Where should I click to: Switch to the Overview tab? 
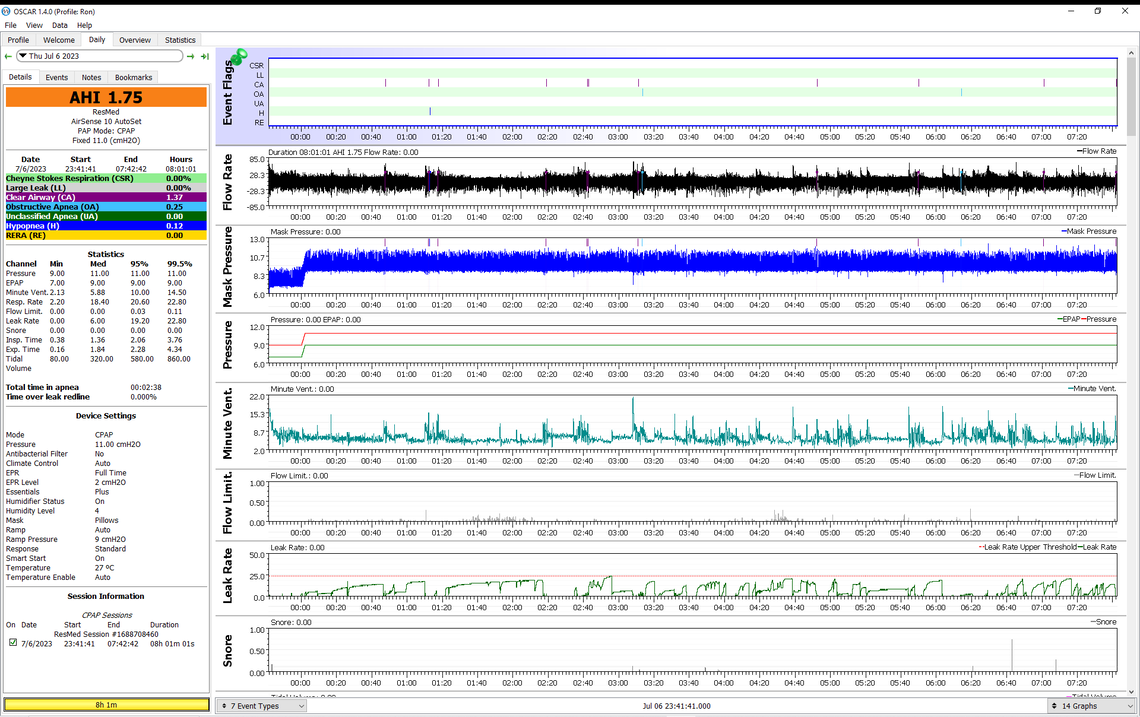pyautogui.click(x=135, y=40)
